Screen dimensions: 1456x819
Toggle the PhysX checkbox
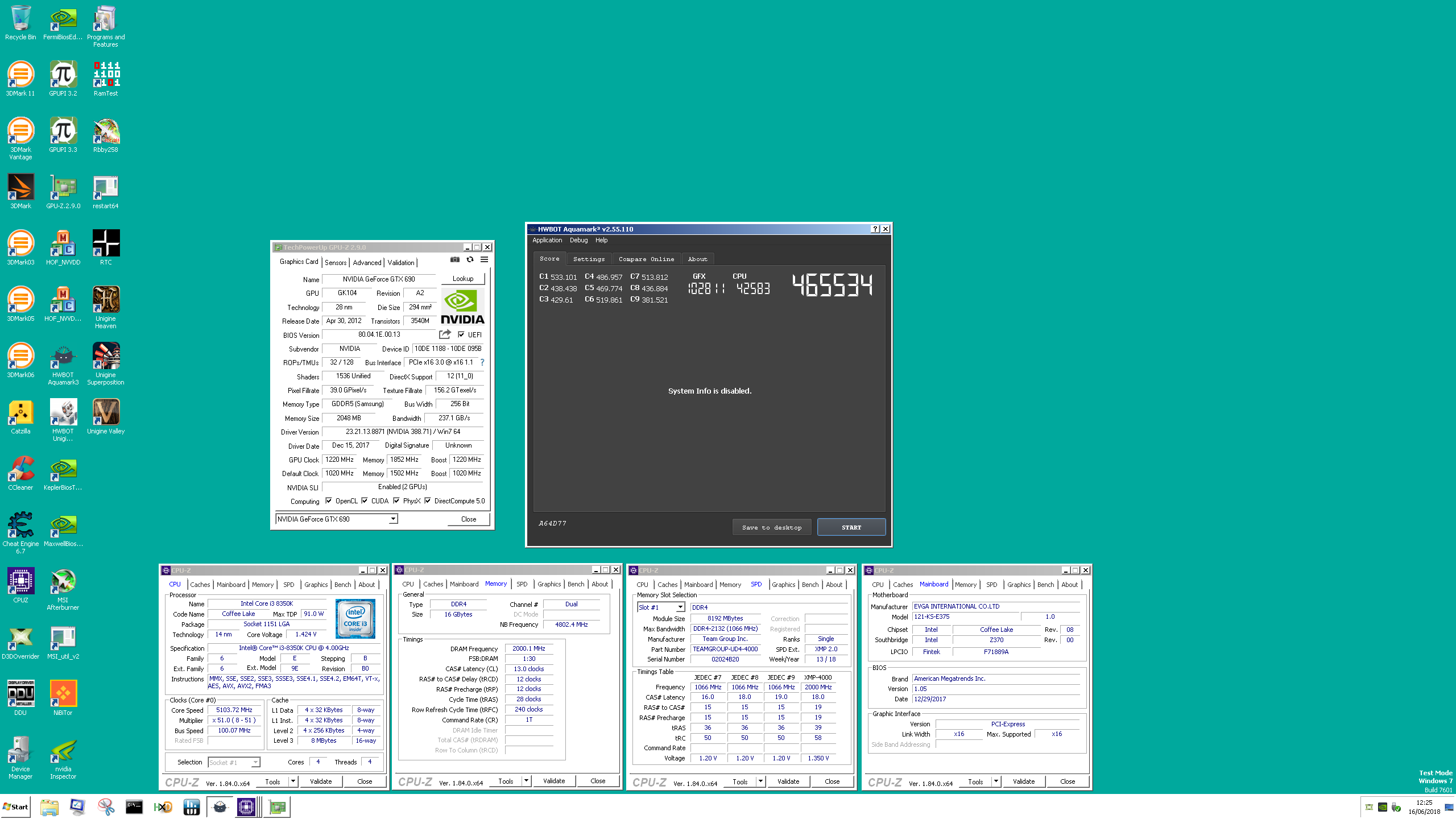(x=396, y=501)
